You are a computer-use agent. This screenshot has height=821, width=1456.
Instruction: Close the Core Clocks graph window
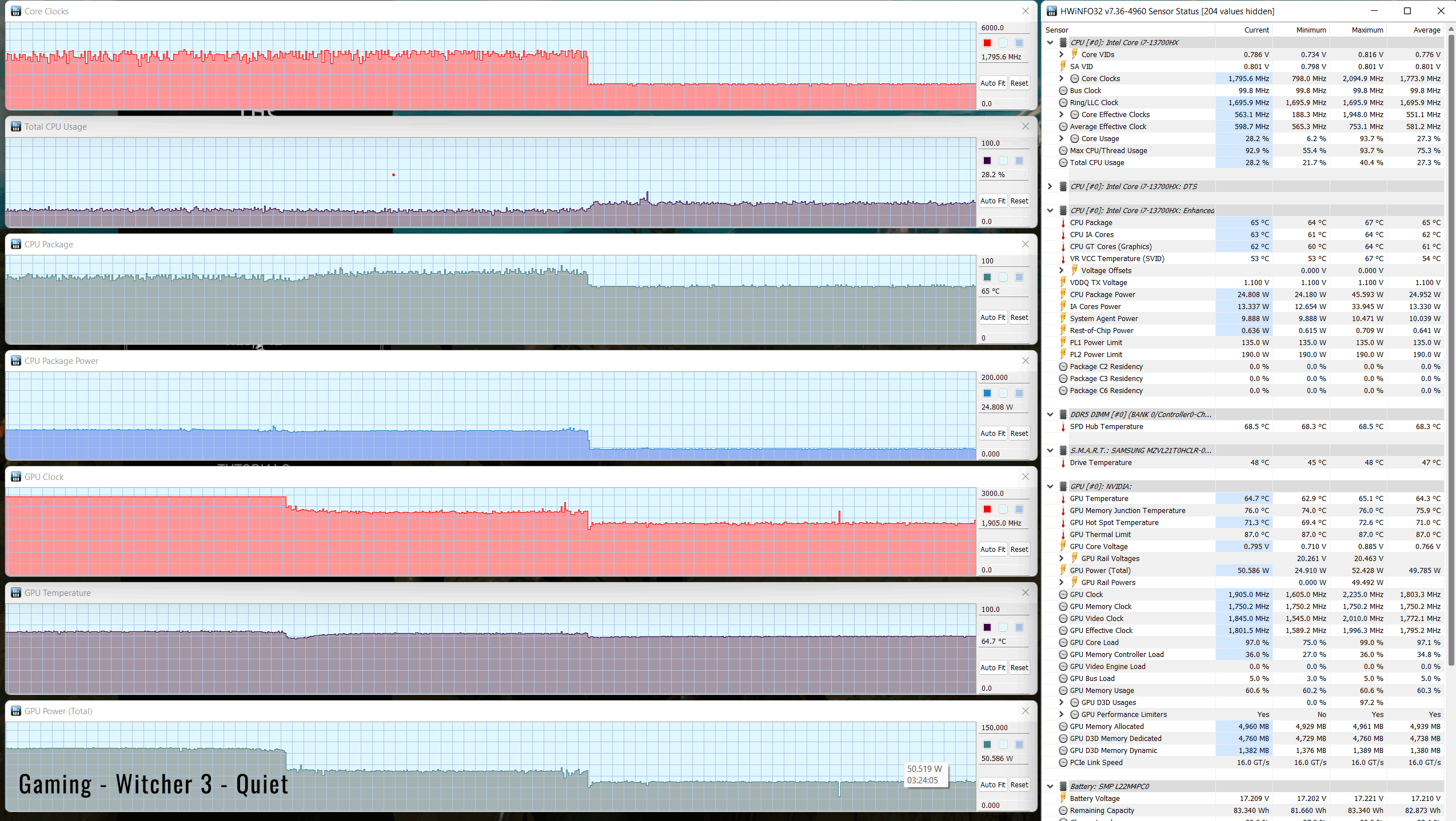(1025, 11)
